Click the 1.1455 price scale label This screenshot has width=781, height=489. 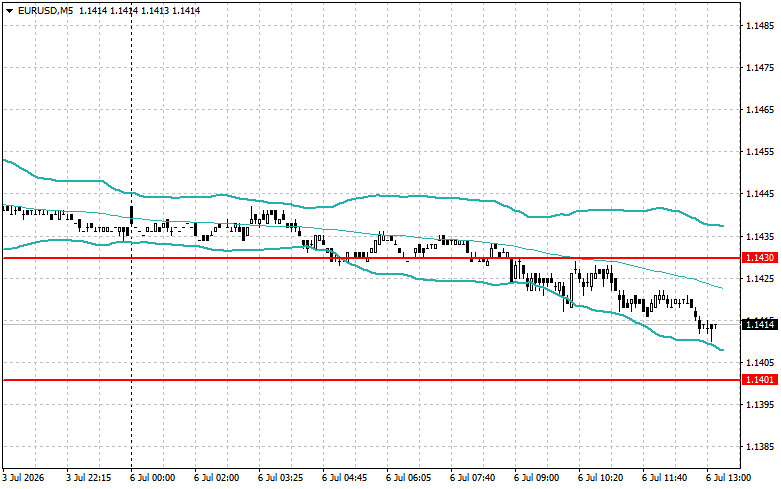(761, 152)
